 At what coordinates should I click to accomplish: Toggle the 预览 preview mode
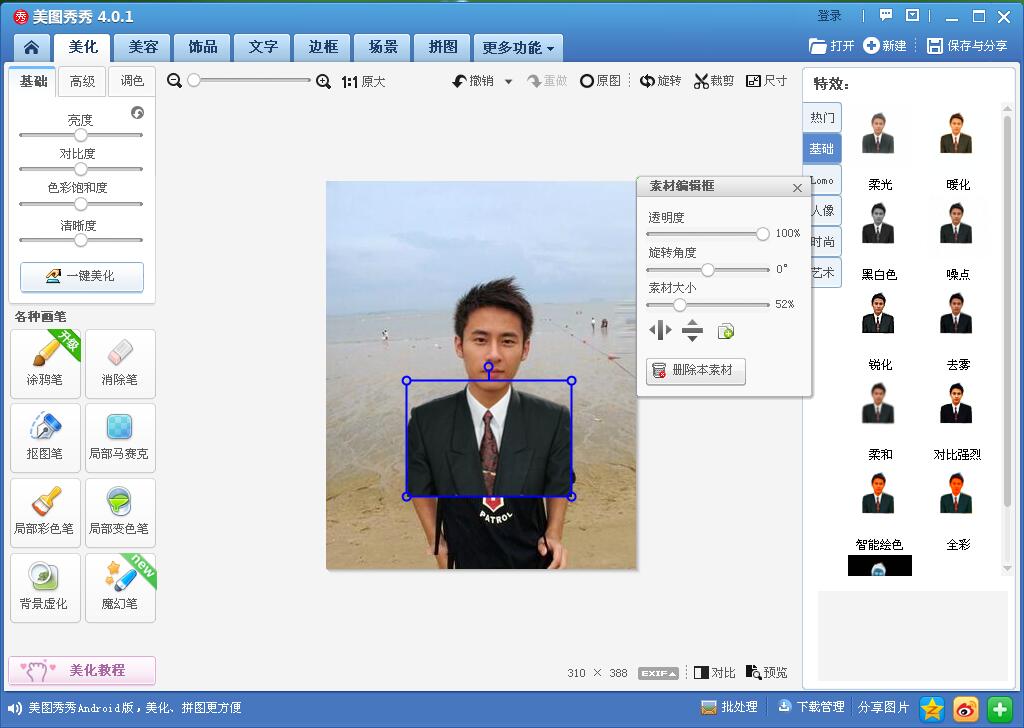[x=766, y=673]
